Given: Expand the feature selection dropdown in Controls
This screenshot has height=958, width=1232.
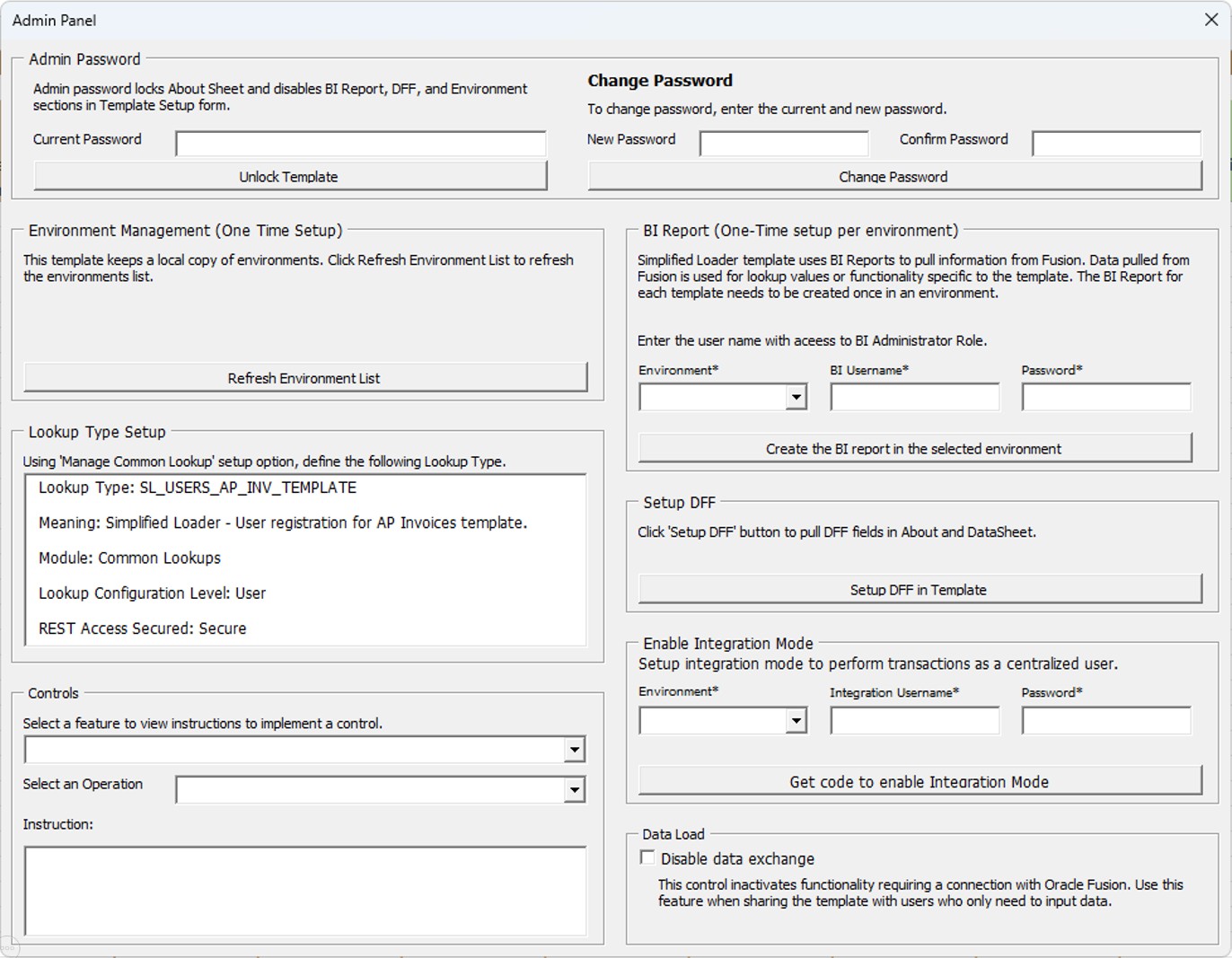Looking at the screenshot, I should (576, 748).
